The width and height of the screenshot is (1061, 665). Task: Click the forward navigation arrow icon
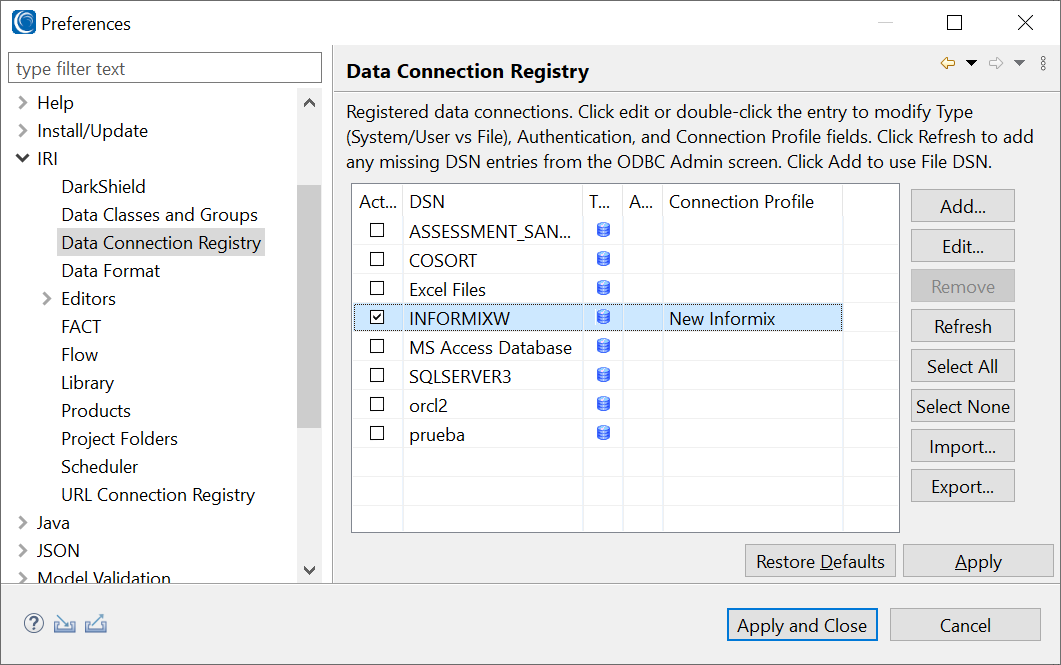tap(996, 64)
